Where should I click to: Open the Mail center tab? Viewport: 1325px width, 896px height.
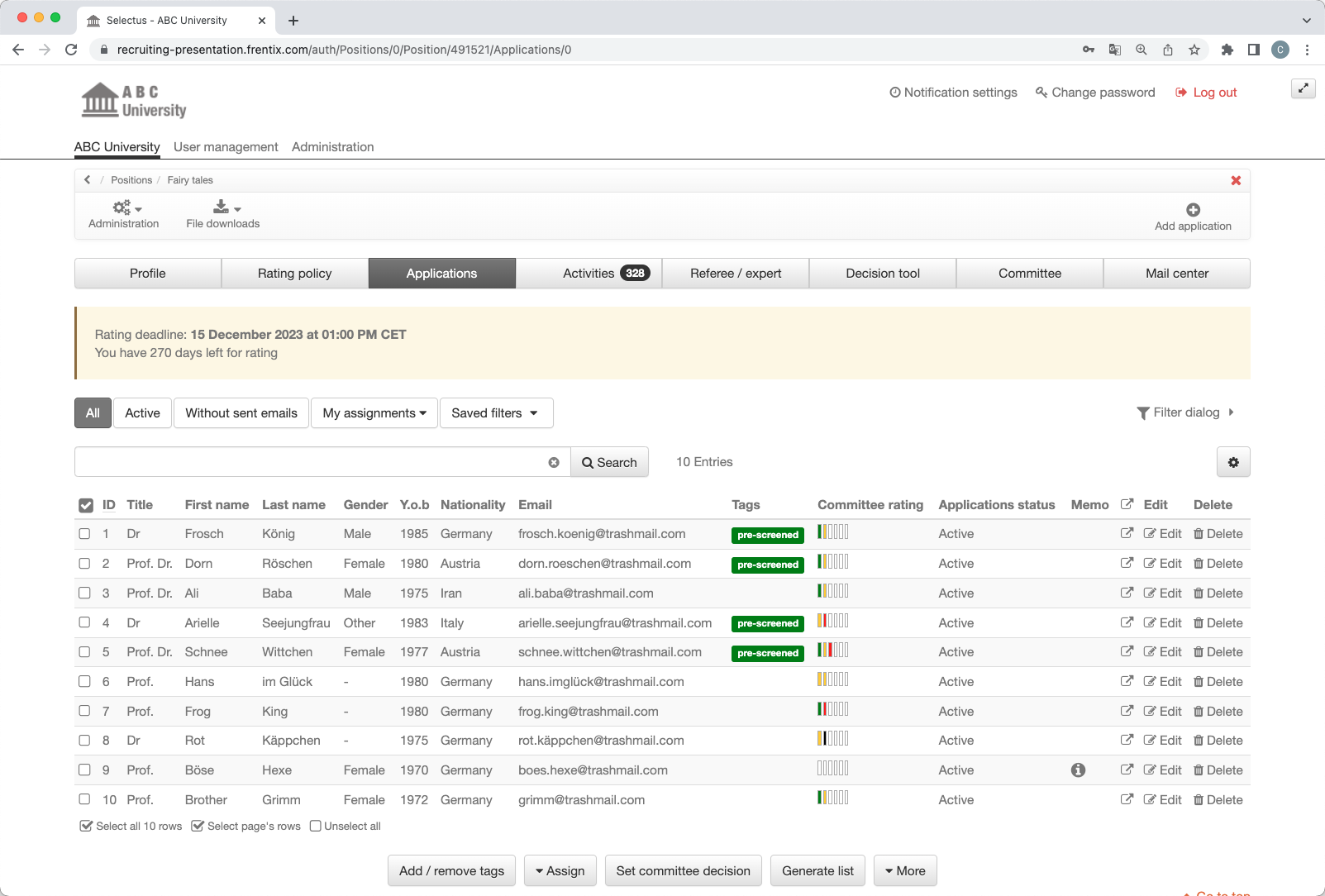pos(1177,274)
